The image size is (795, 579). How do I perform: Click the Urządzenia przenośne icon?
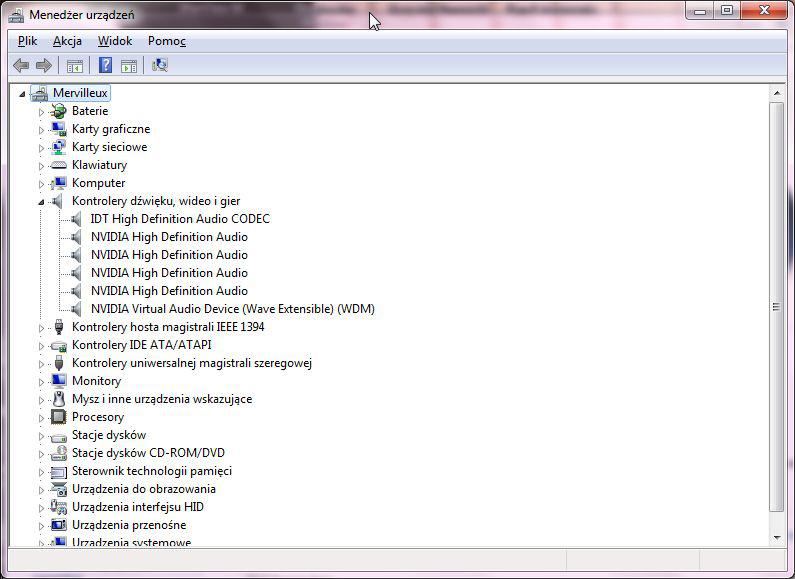point(59,525)
